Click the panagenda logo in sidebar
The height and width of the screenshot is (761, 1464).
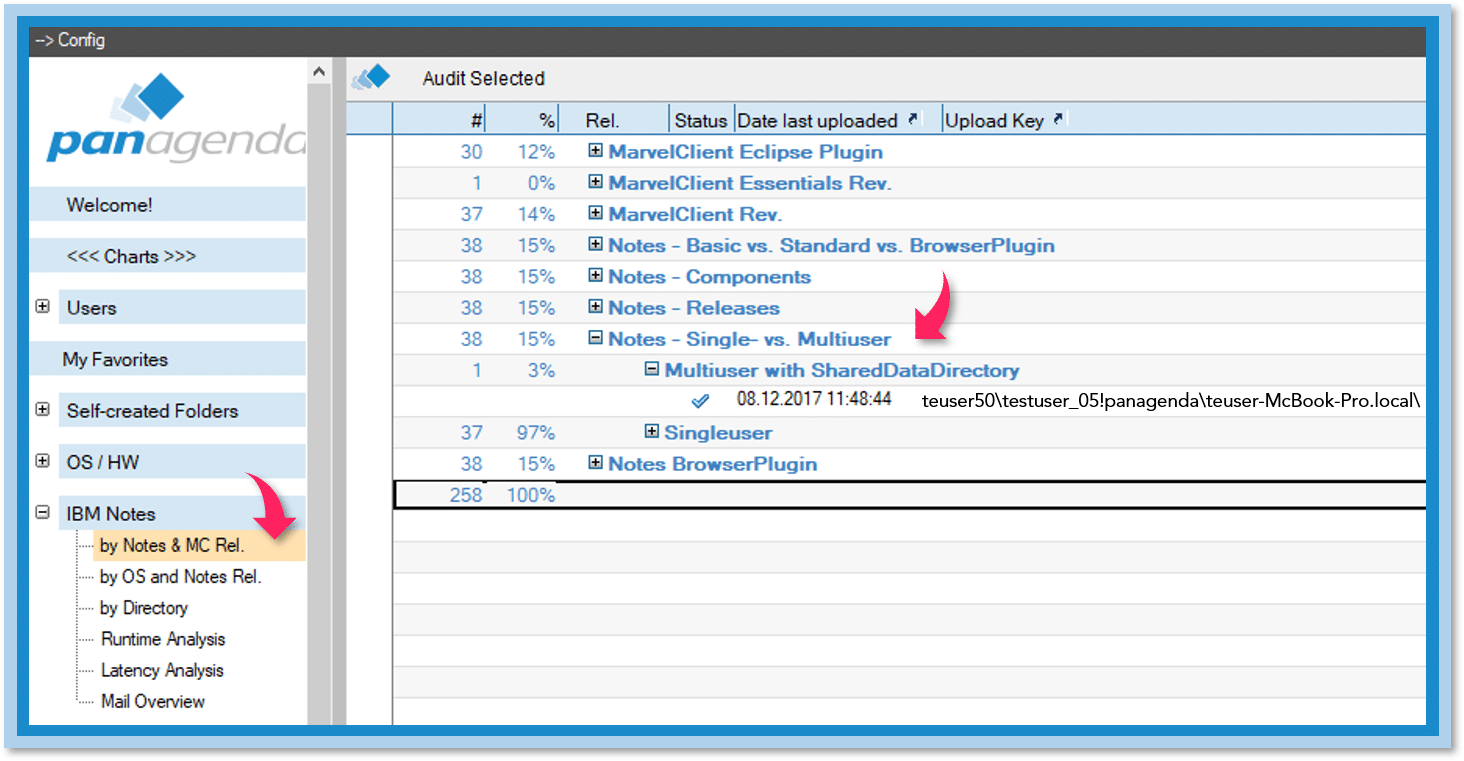(x=175, y=120)
